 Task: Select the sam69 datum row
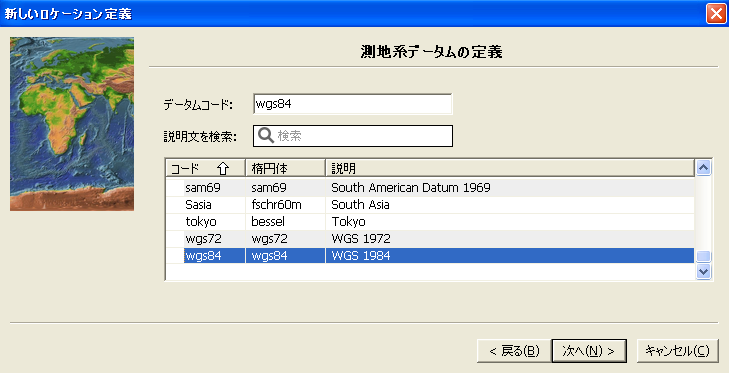click(x=430, y=188)
